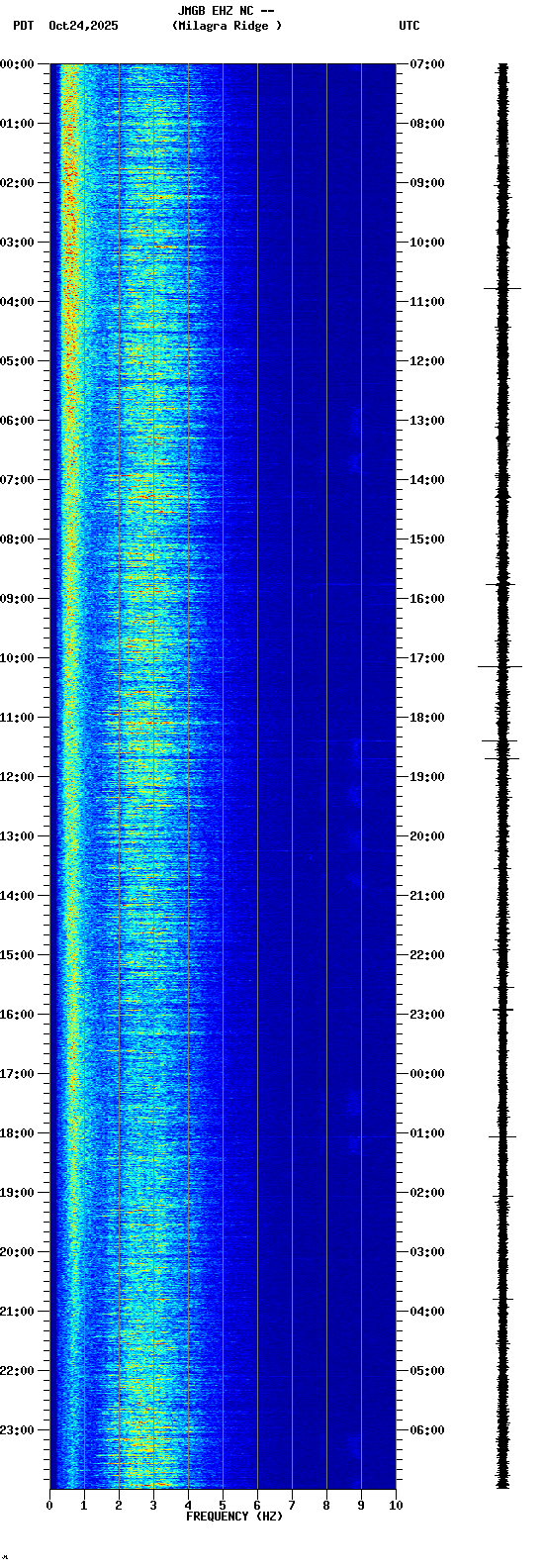Click the 05:00 PDT time label
The height and width of the screenshot is (1568, 546).
(x=17, y=361)
